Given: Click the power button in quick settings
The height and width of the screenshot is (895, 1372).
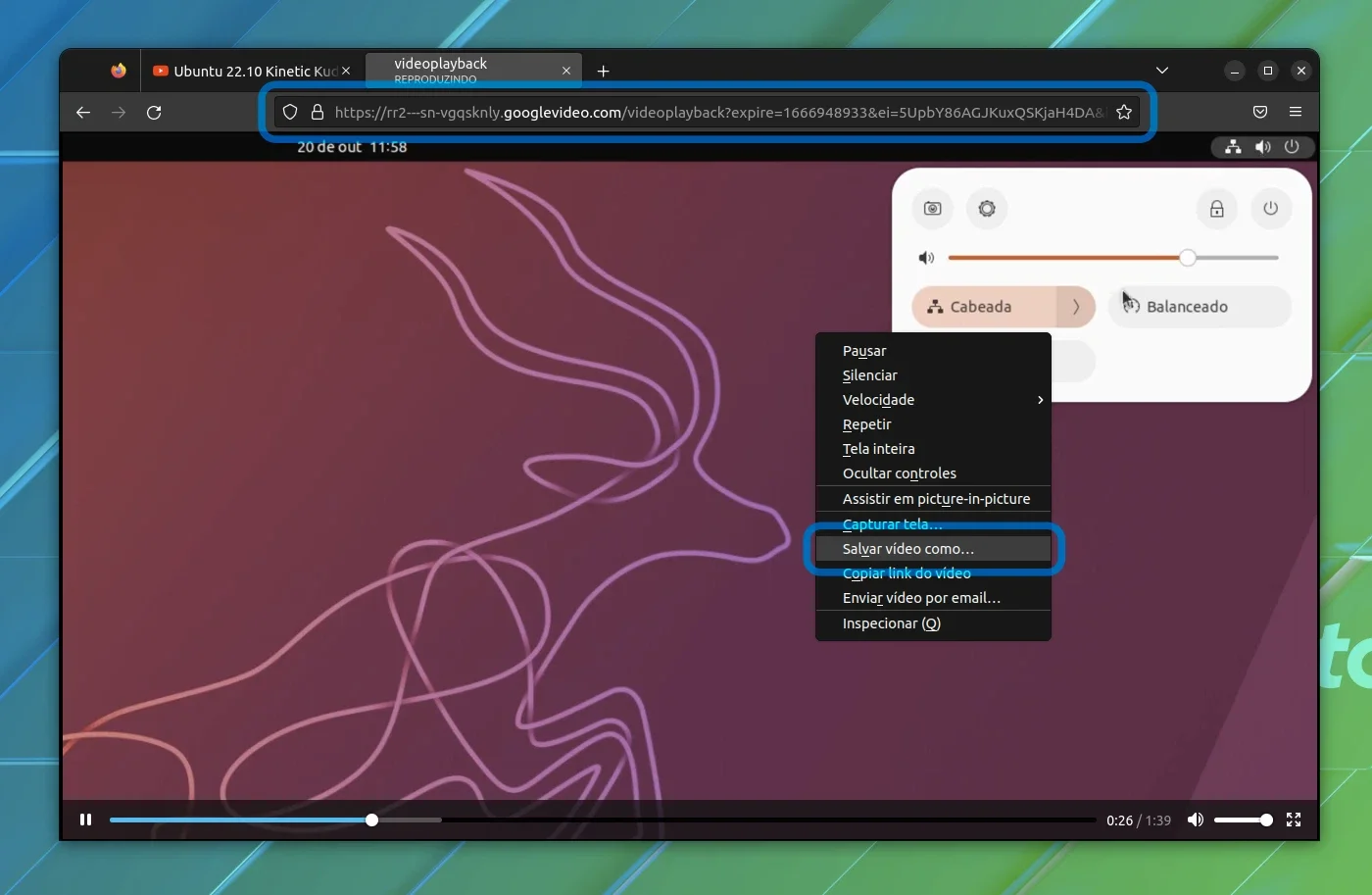Looking at the screenshot, I should coord(1271,209).
